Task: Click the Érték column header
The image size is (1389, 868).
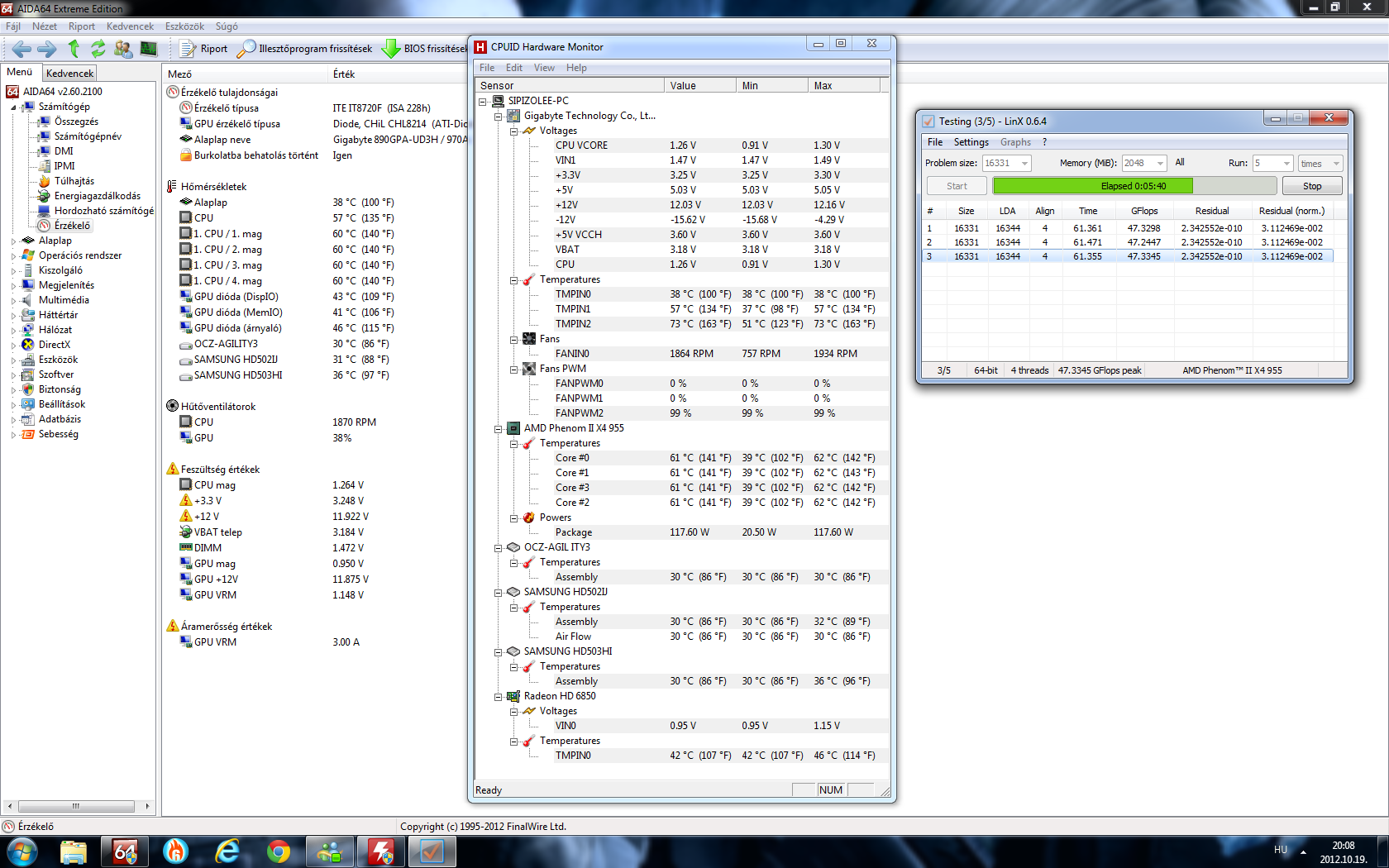Action: click(344, 74)
